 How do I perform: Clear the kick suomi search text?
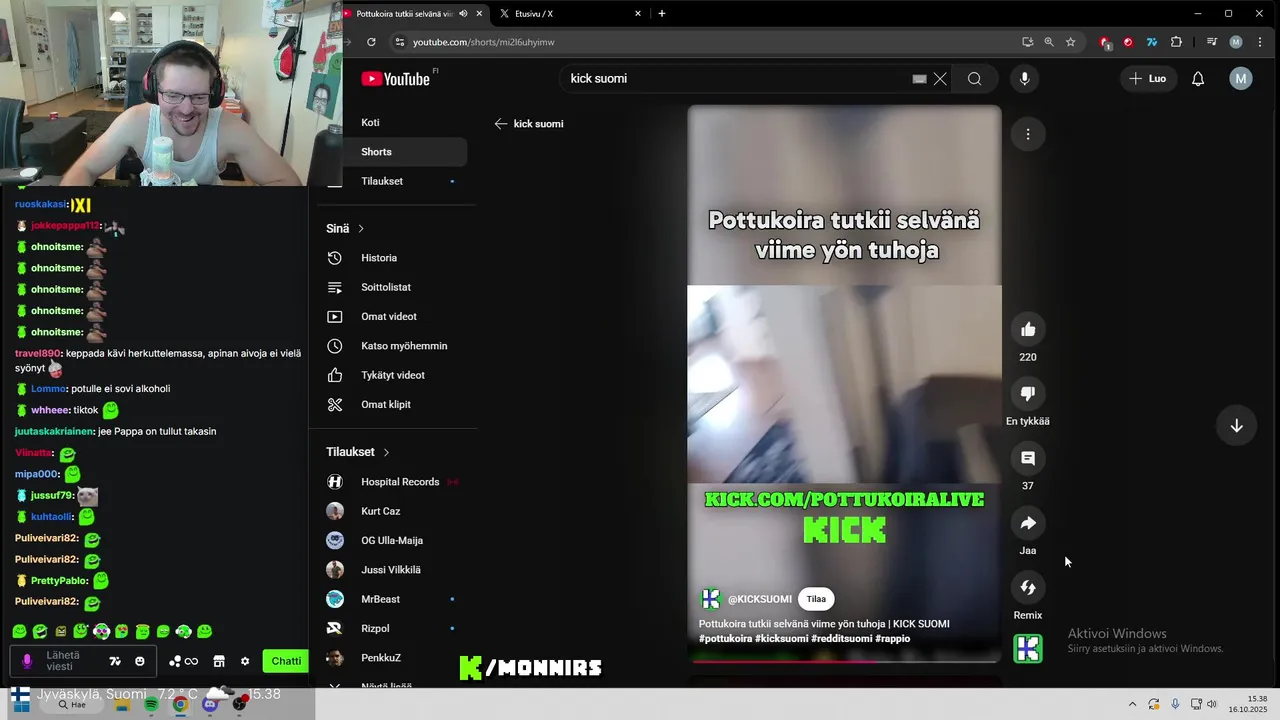tap(940, 79)
